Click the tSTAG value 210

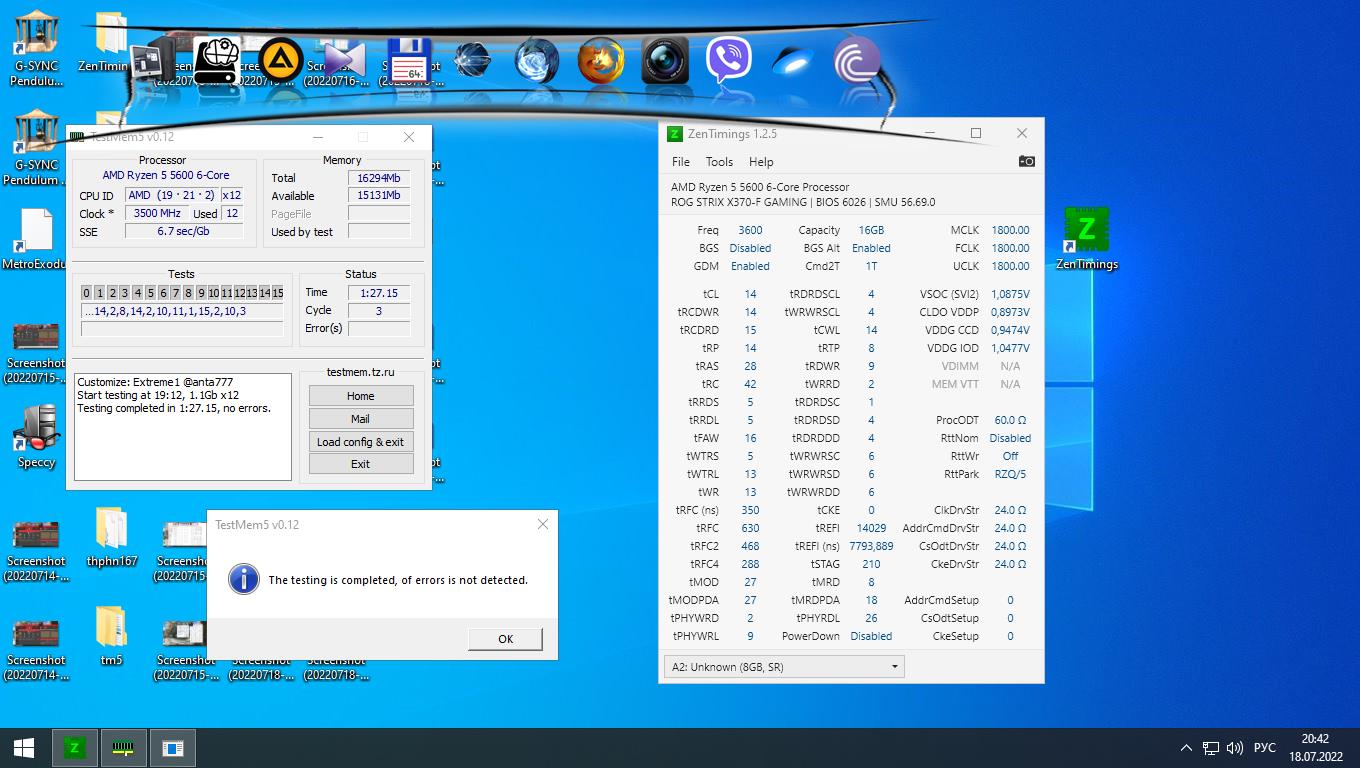click(871, 564)
